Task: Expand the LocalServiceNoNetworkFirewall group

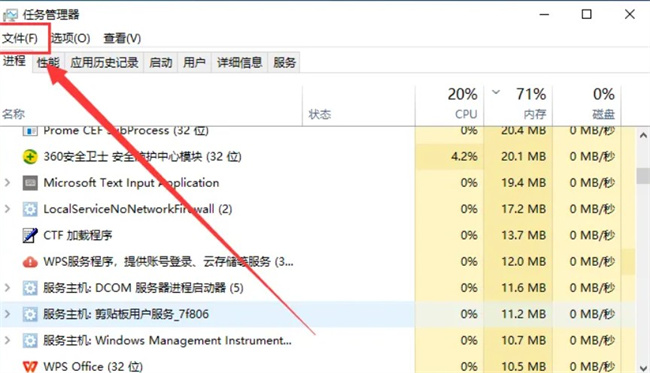Action: coord(7,209)
